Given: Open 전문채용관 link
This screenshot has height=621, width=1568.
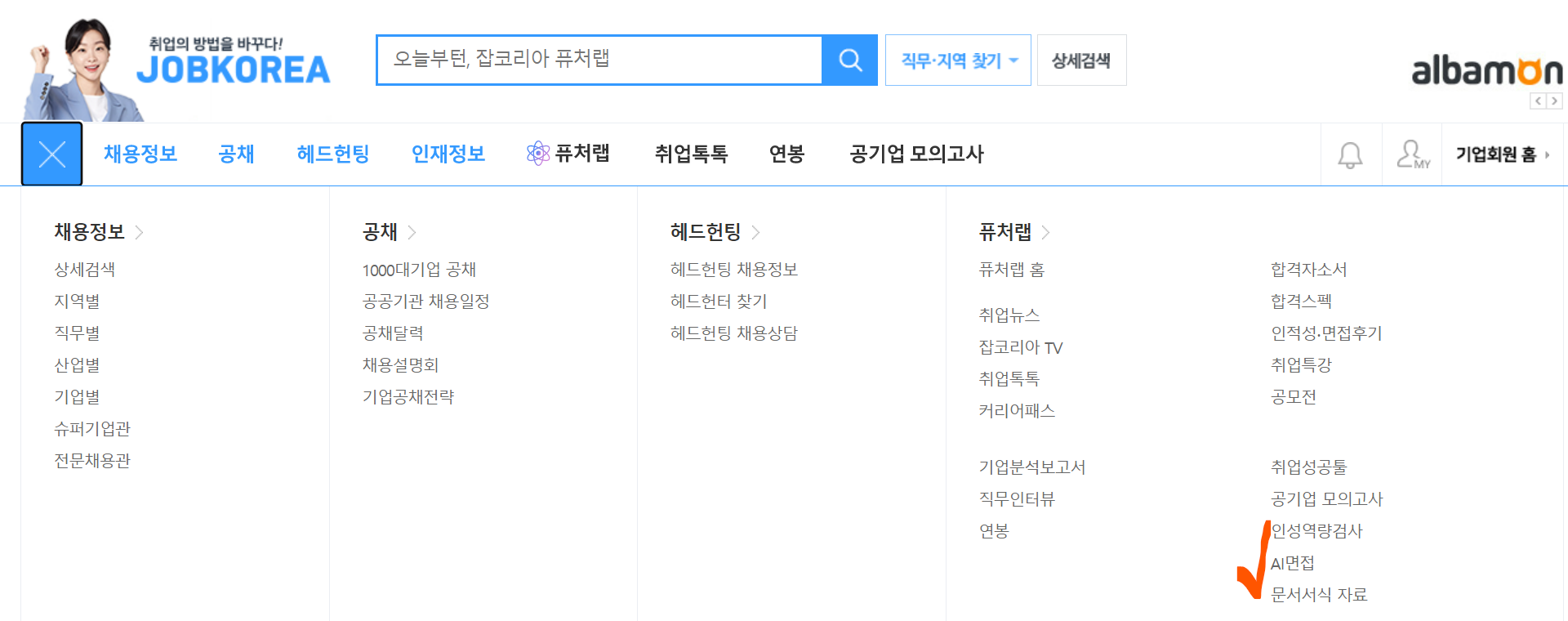Looking at the screenshot, I should pyautogui.click(x=92, y=461).
